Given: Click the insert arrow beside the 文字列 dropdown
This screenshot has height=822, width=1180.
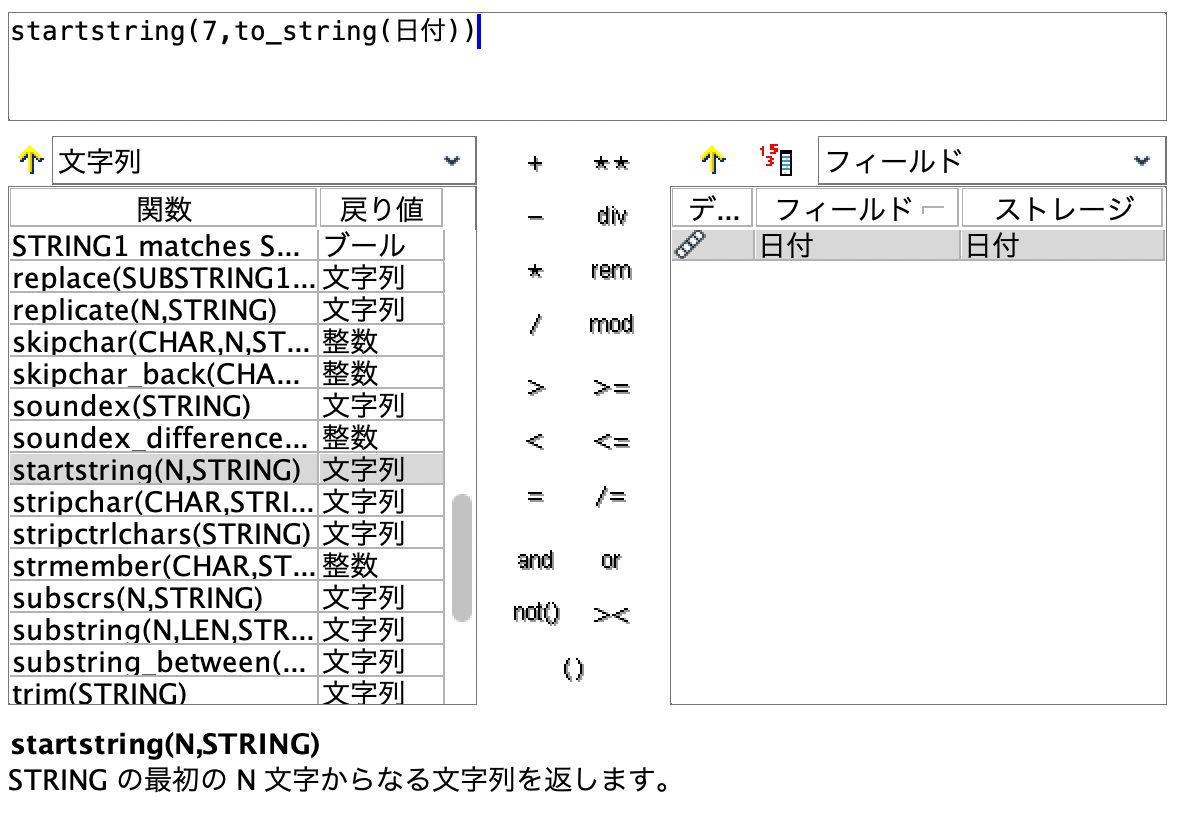Looking at the screenshot, I should tap(32, 160).
